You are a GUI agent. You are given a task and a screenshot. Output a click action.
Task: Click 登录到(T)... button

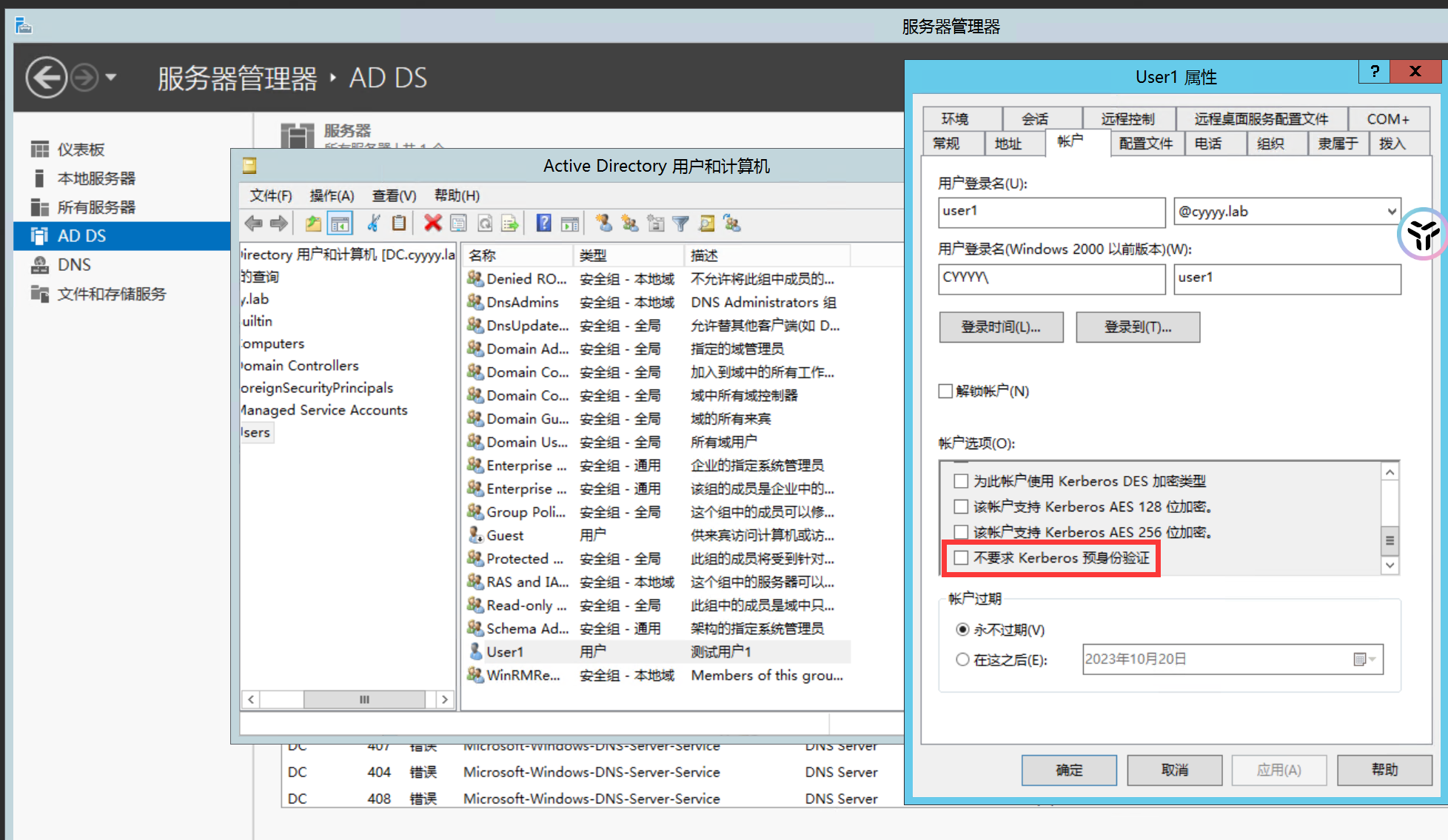[1138, 327]
